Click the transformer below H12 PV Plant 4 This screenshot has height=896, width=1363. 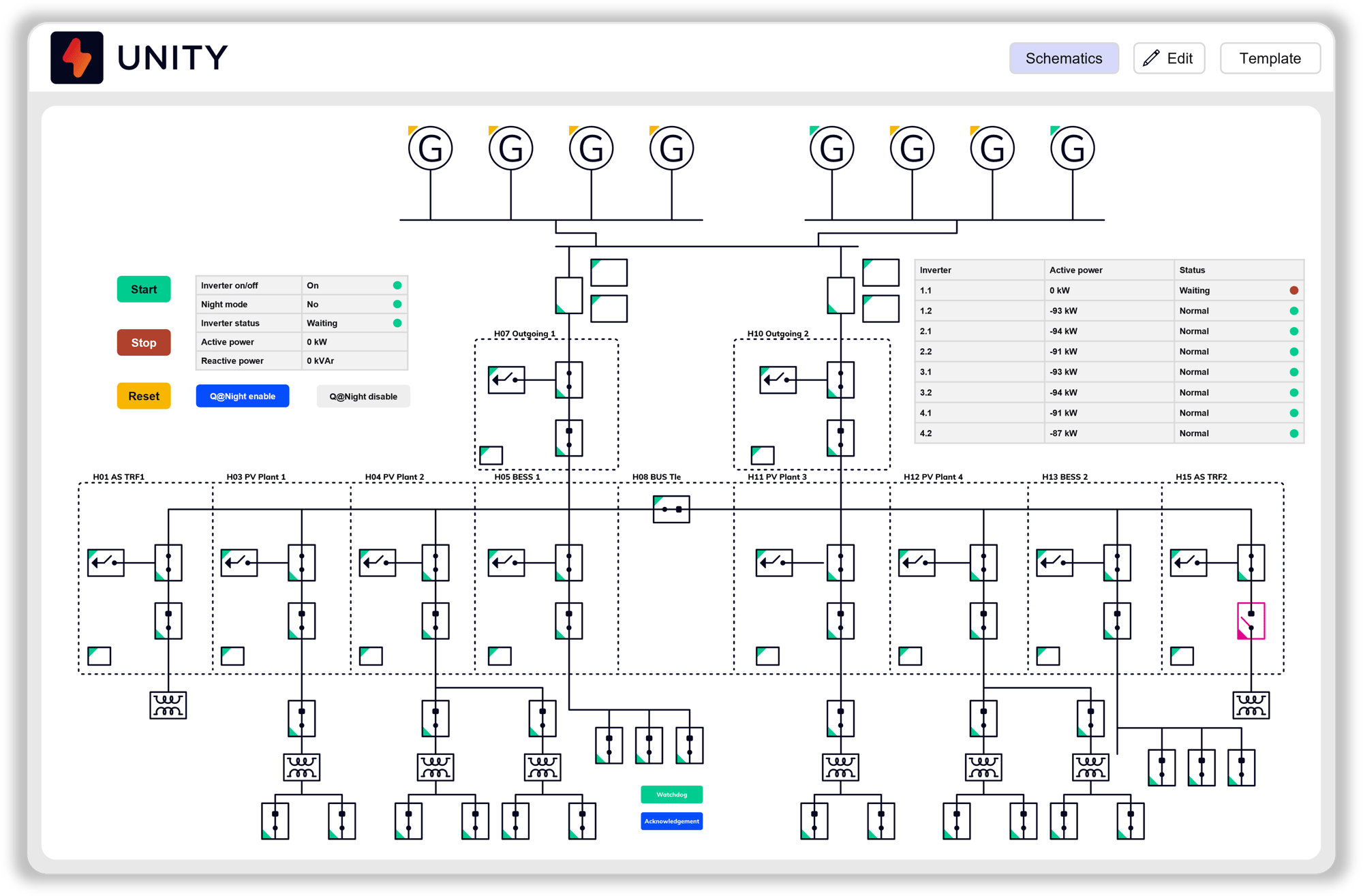(983, 767)
